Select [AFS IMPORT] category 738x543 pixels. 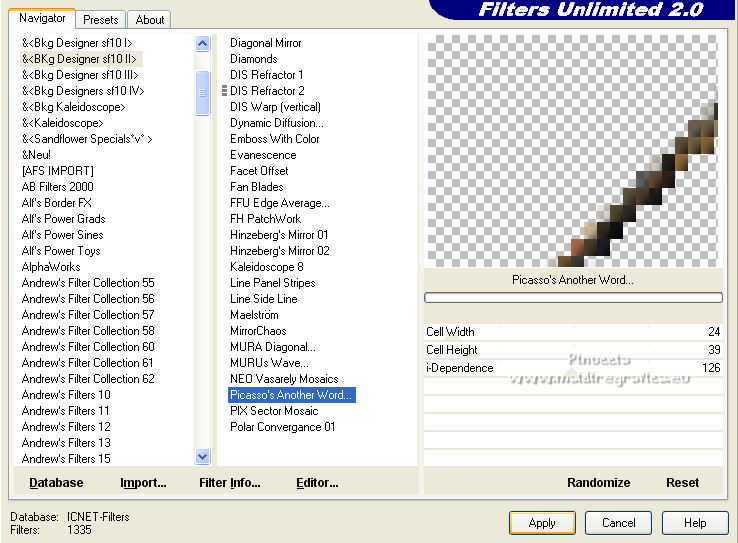(x=57, y=171)
